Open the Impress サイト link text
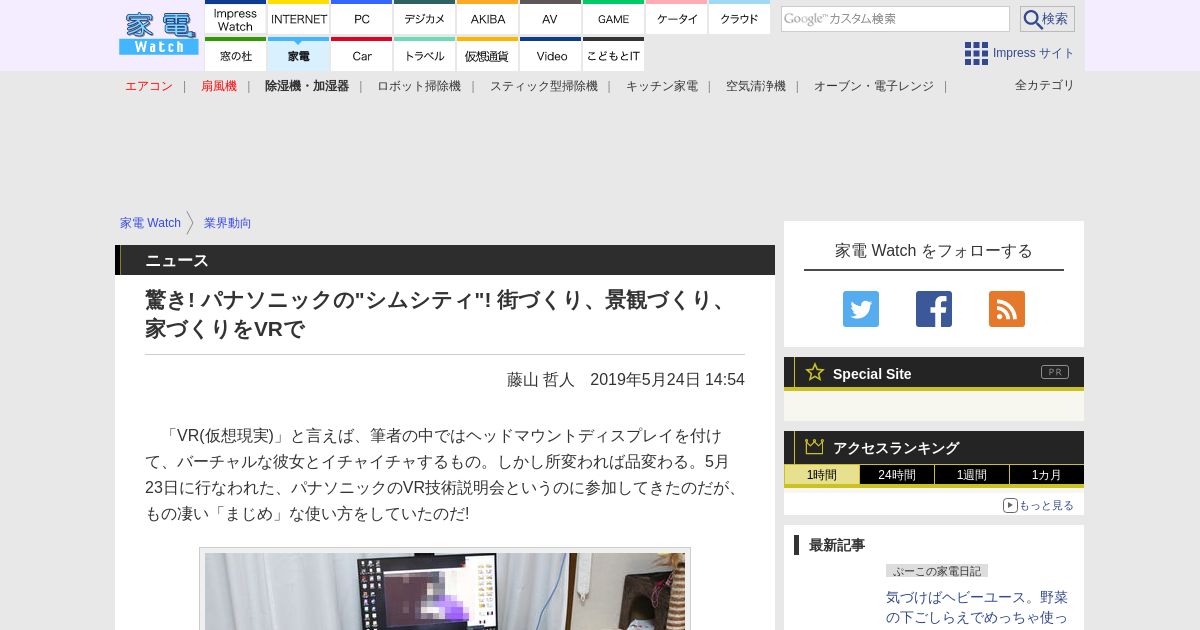1200x630 pixels. [1034, 53]
